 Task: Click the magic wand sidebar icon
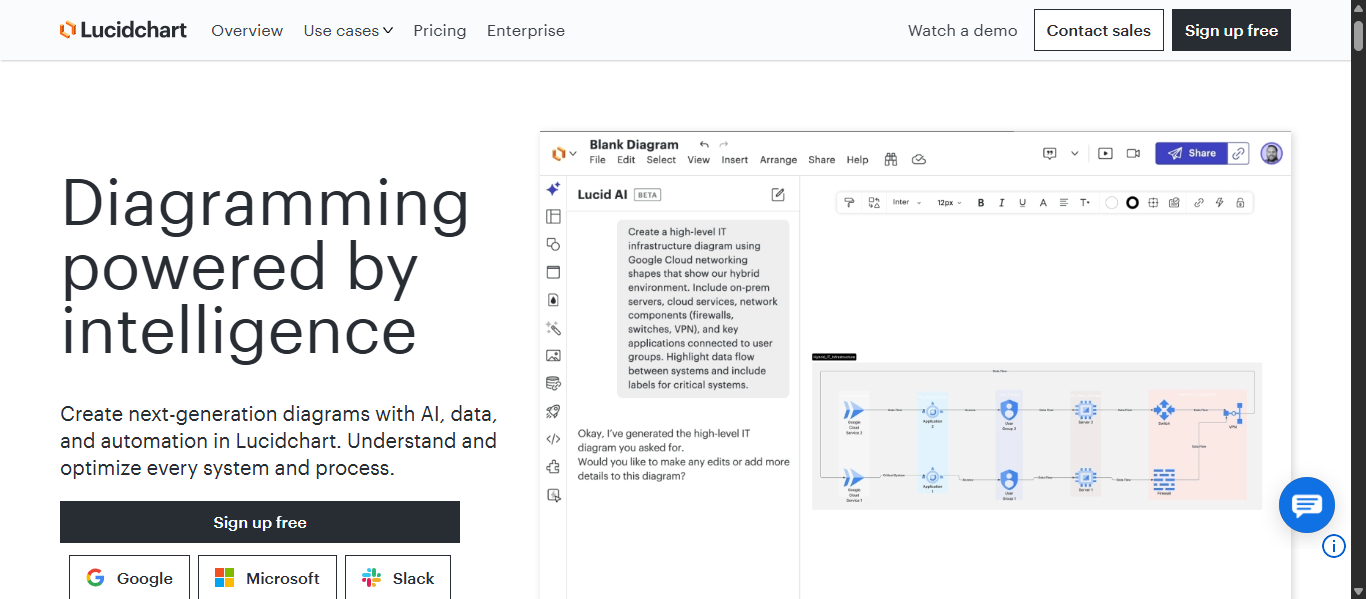553,328
